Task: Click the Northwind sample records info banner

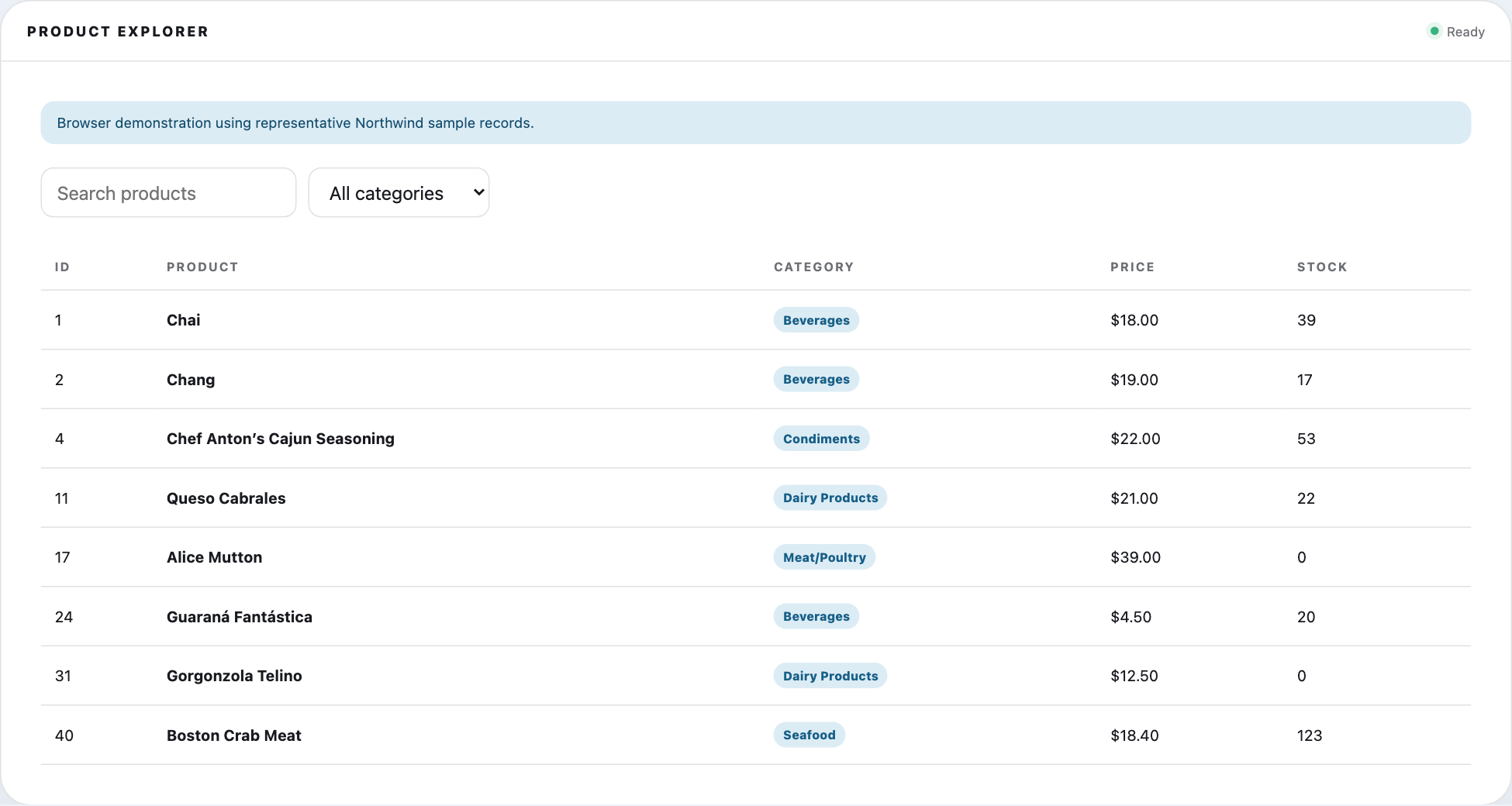Action: (756, 122)
